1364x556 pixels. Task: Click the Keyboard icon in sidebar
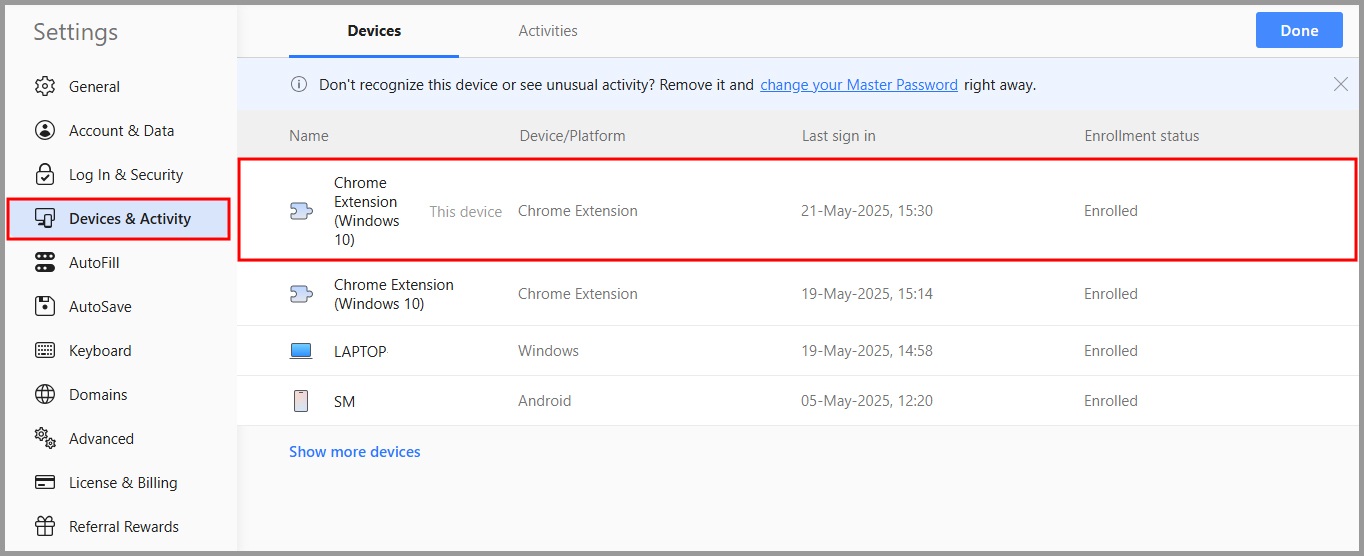(45, 351)
